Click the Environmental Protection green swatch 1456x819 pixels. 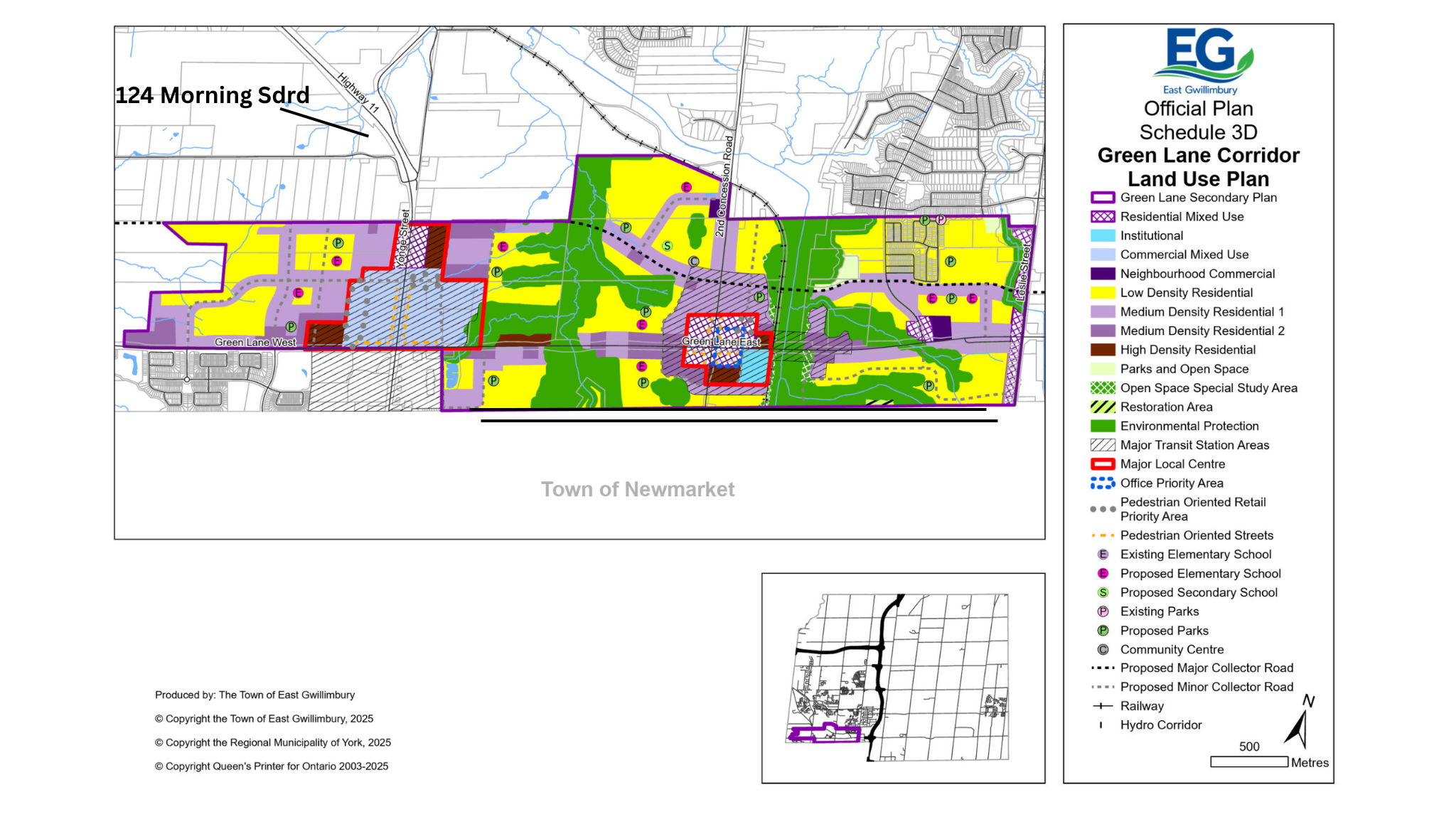click(1103, 426)
